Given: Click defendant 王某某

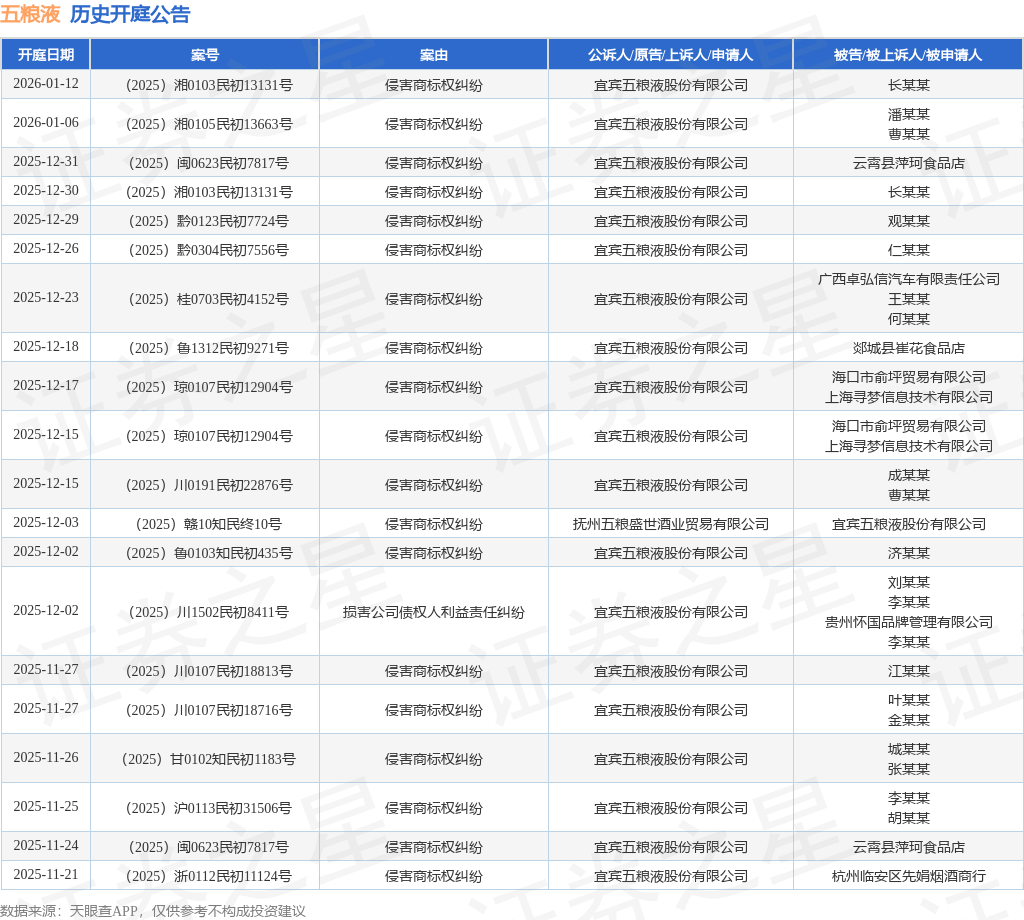Looking at the screenshot, I should [x=908, y=299].
